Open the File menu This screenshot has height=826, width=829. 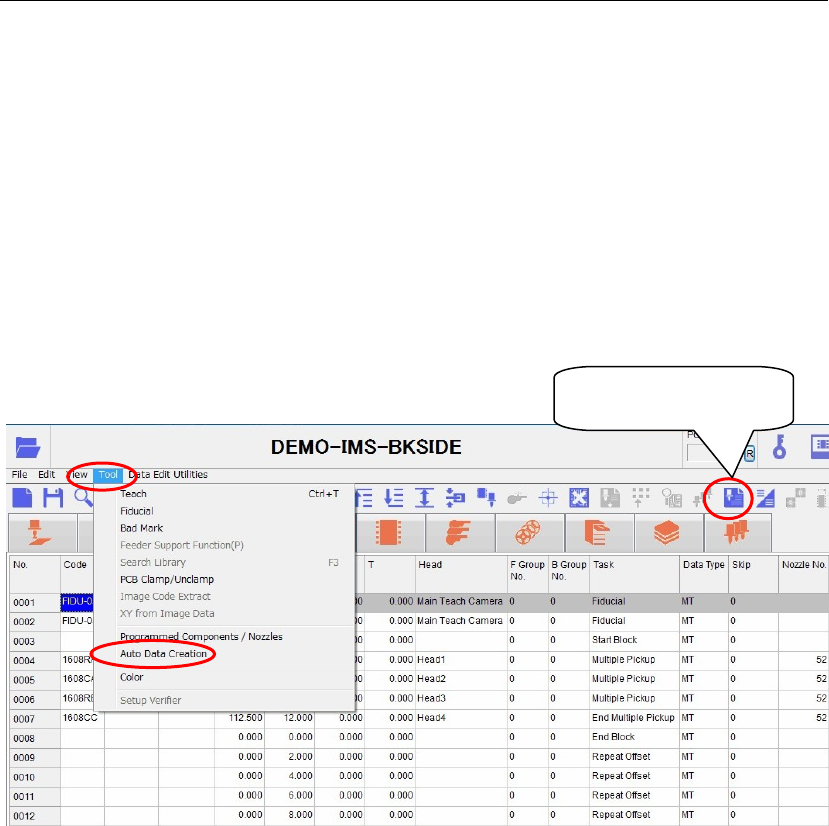(x=20, y=474)
